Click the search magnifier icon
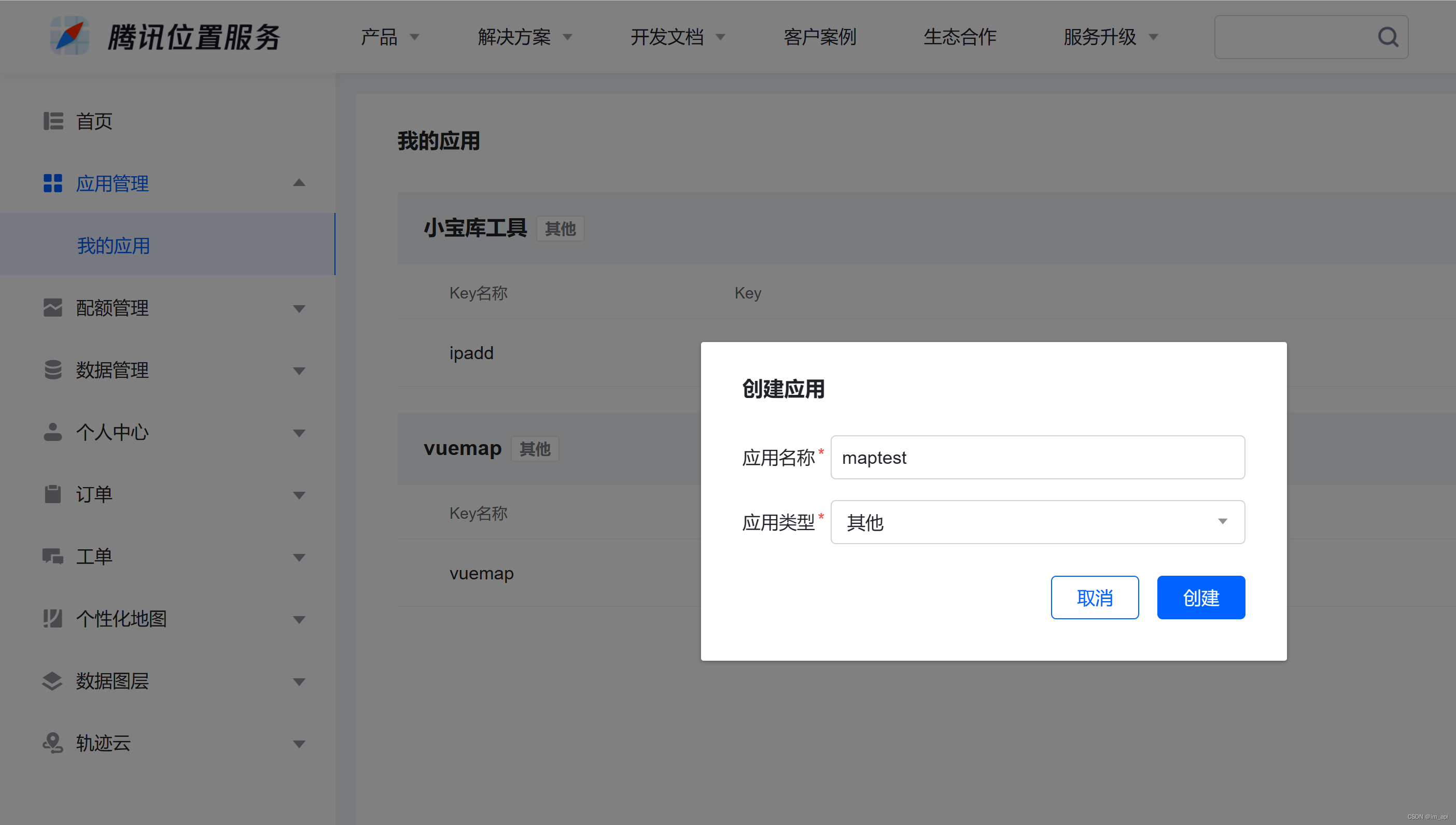The height and width of the screenshot is (825, 1456). pyautogui.click(x=1388, y=37)
